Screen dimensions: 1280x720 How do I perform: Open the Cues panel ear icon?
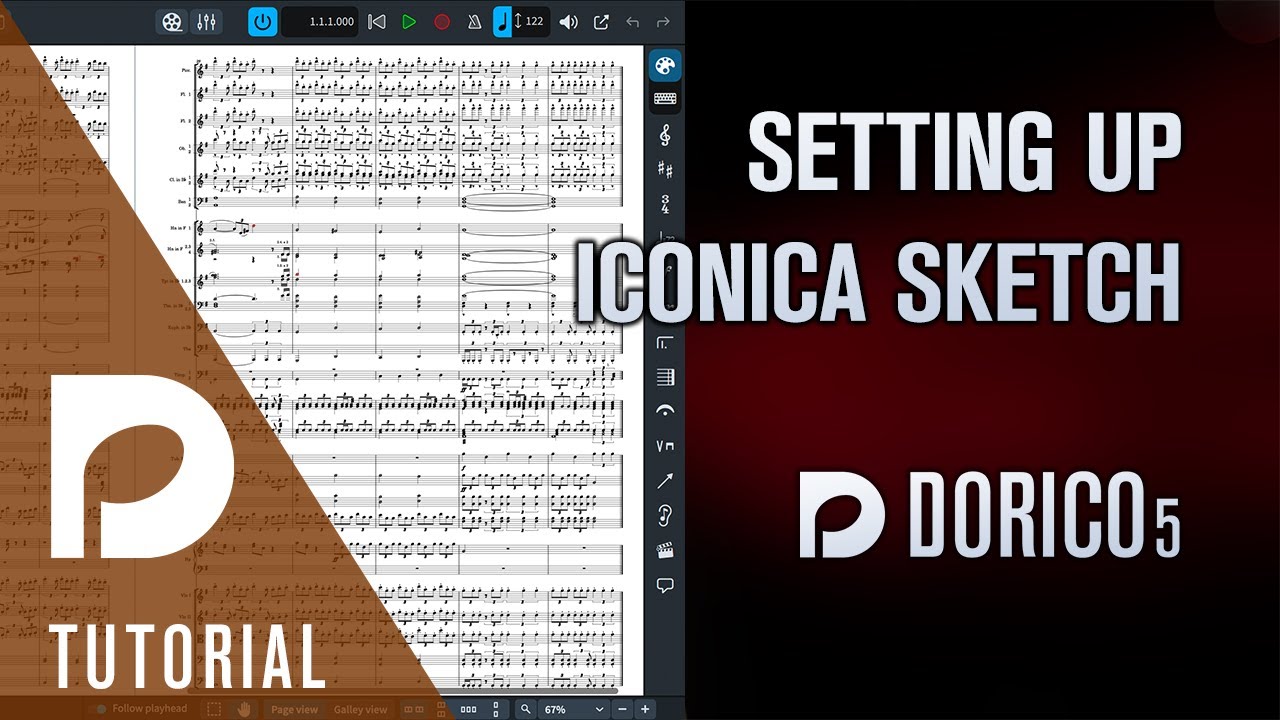665,516
